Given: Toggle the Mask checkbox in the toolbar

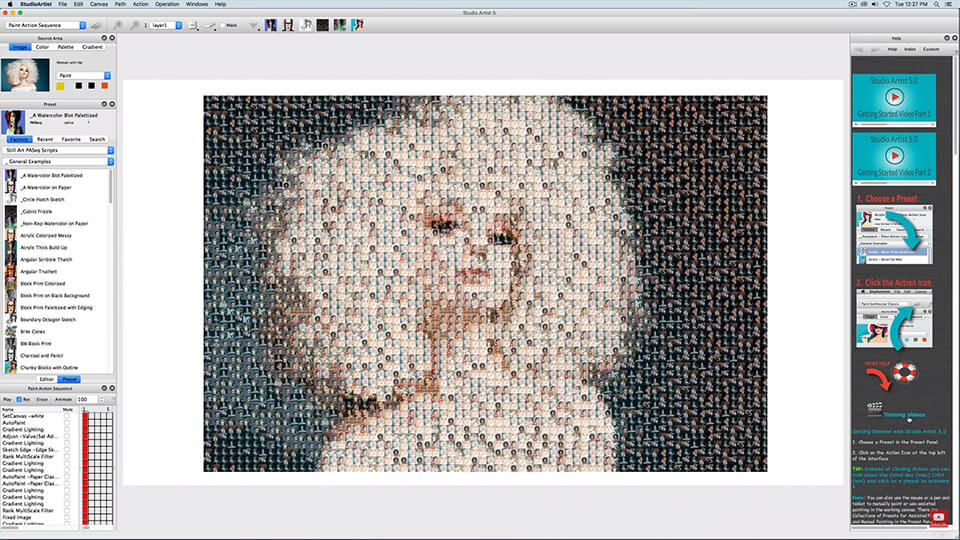Looking at the screenshot, I should 222,25.
